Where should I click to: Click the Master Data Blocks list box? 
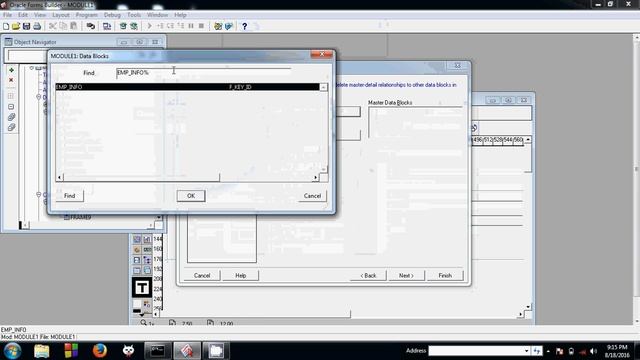[415, 122]
